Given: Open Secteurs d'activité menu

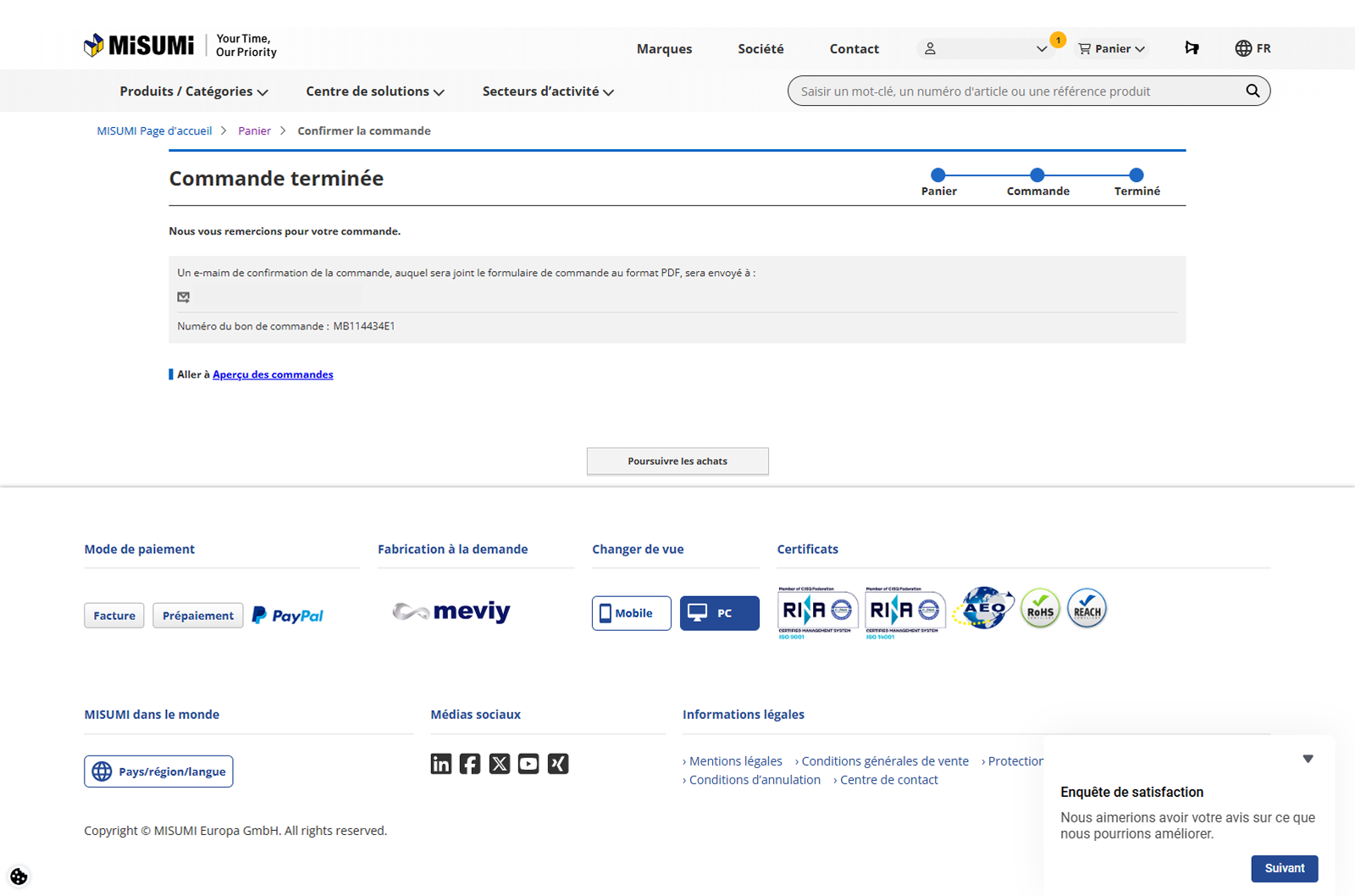Looking at the screenshot, I should pyautogui.click(x=547, y=91).
